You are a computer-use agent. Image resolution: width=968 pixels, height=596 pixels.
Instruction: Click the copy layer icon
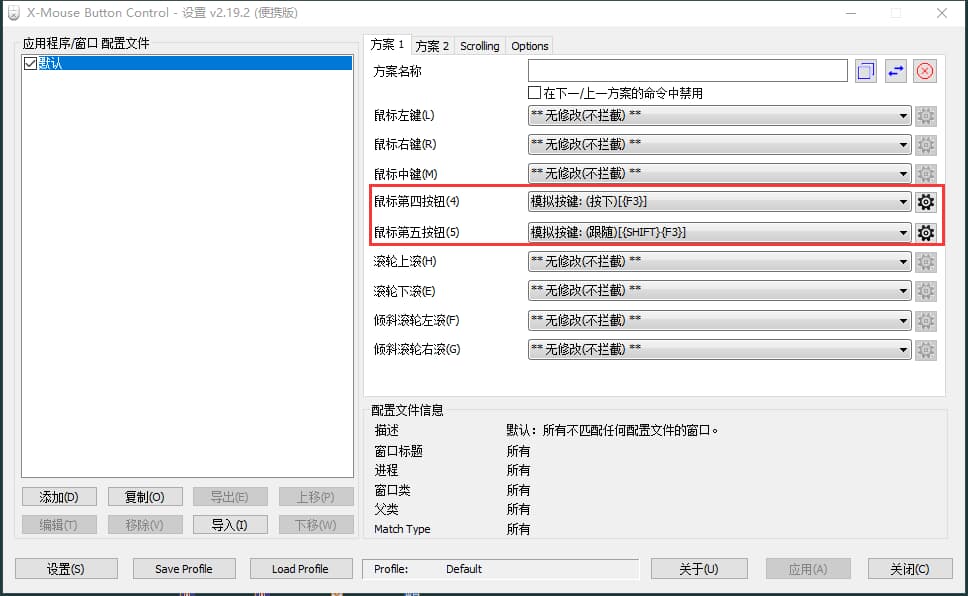(866, 71)
